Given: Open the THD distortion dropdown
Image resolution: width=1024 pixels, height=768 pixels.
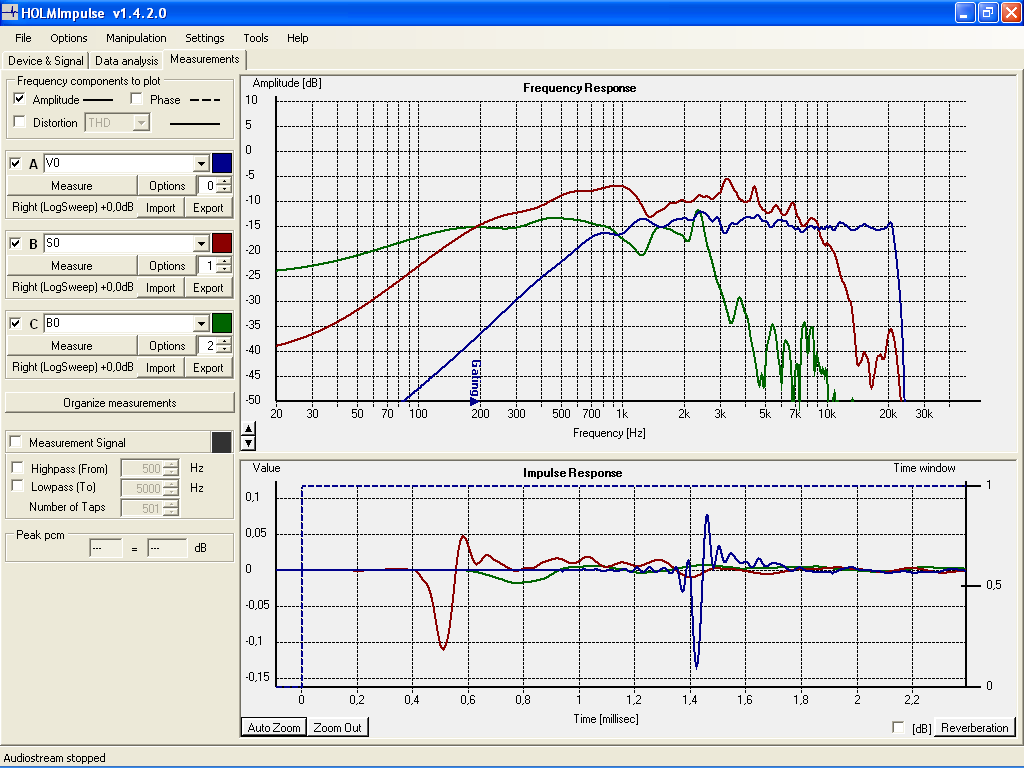Looking at the screenshot, I should point(141,122).
